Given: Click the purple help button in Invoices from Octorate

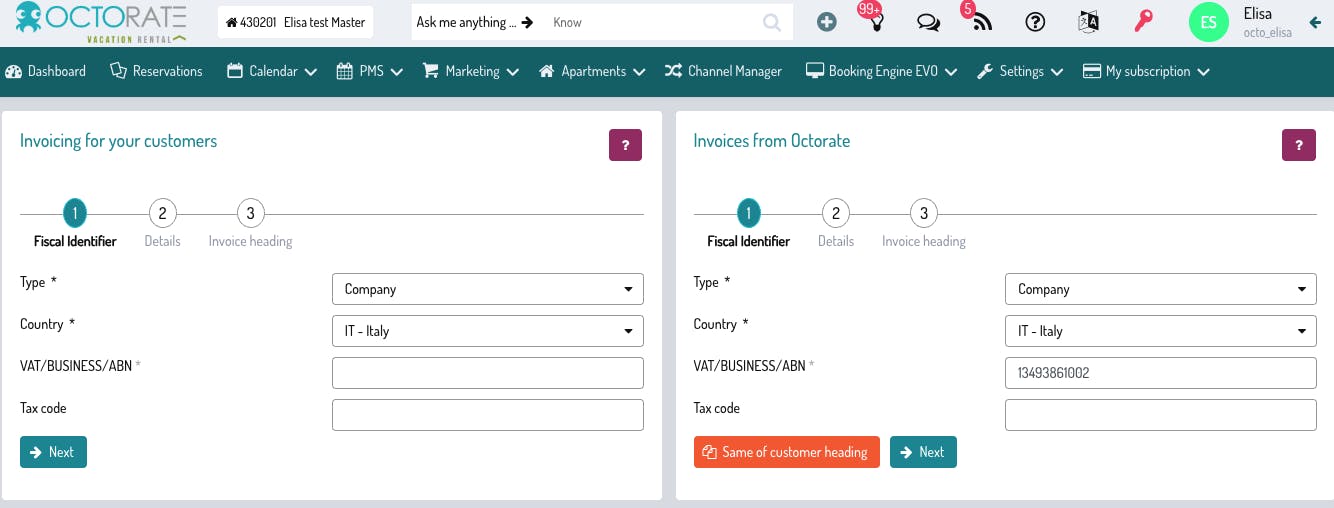Looking at the screenshot, I should coord(1298,145).
